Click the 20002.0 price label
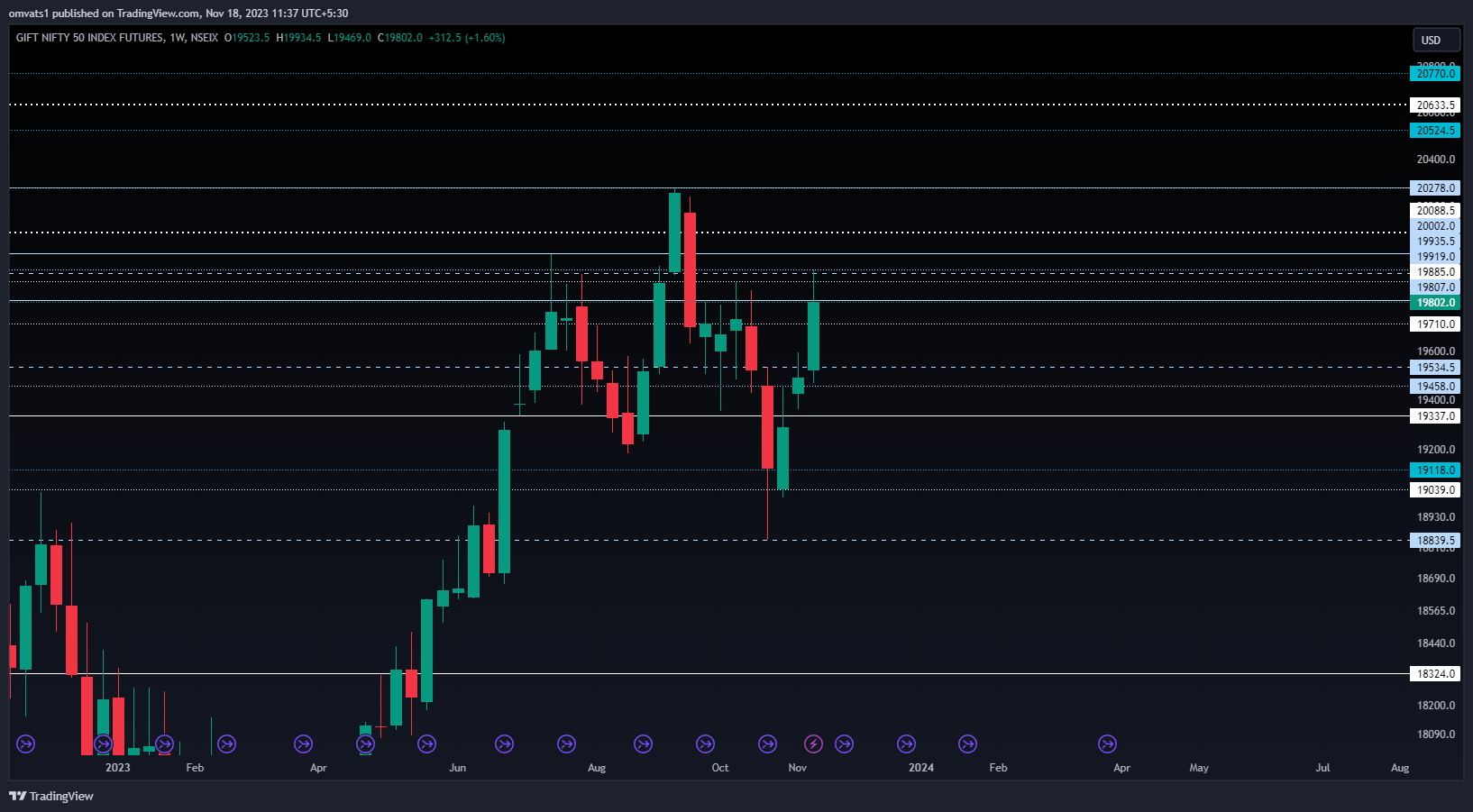 (1435, 226)
